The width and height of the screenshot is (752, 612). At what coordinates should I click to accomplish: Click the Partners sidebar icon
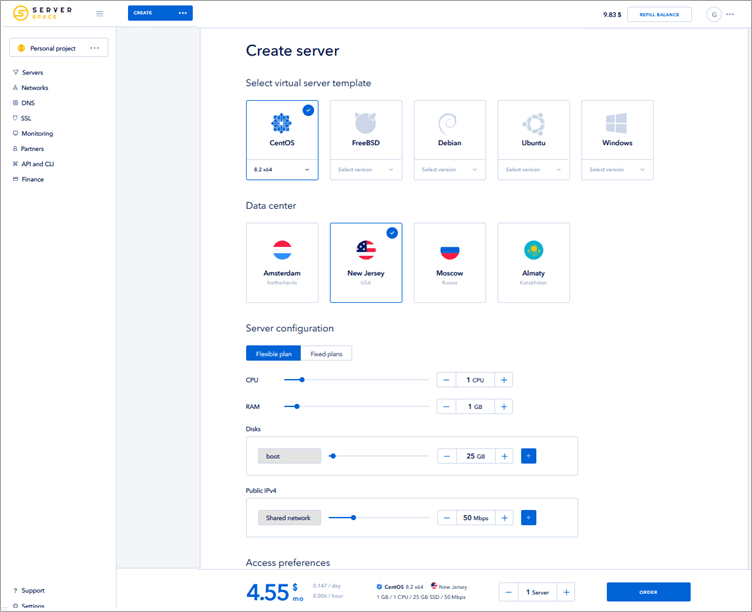click(x=15, y=149)
